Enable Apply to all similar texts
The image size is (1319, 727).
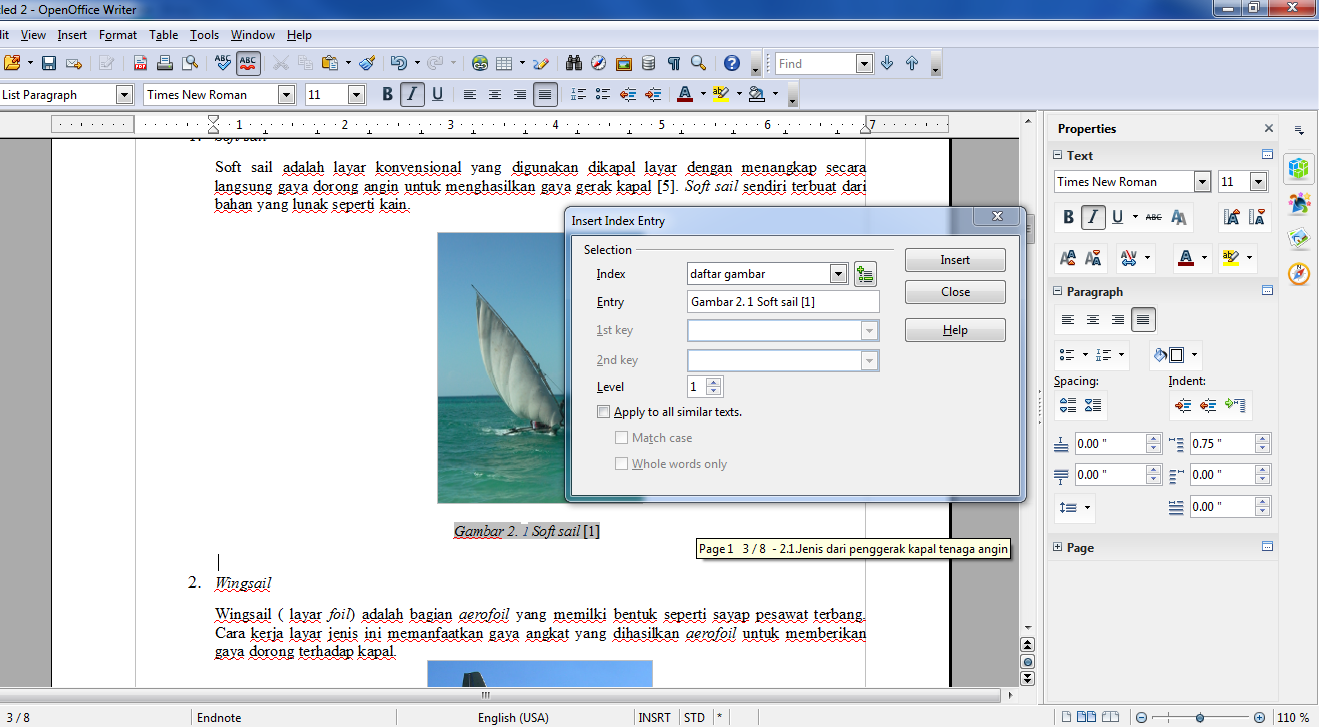tap(604, 411)
